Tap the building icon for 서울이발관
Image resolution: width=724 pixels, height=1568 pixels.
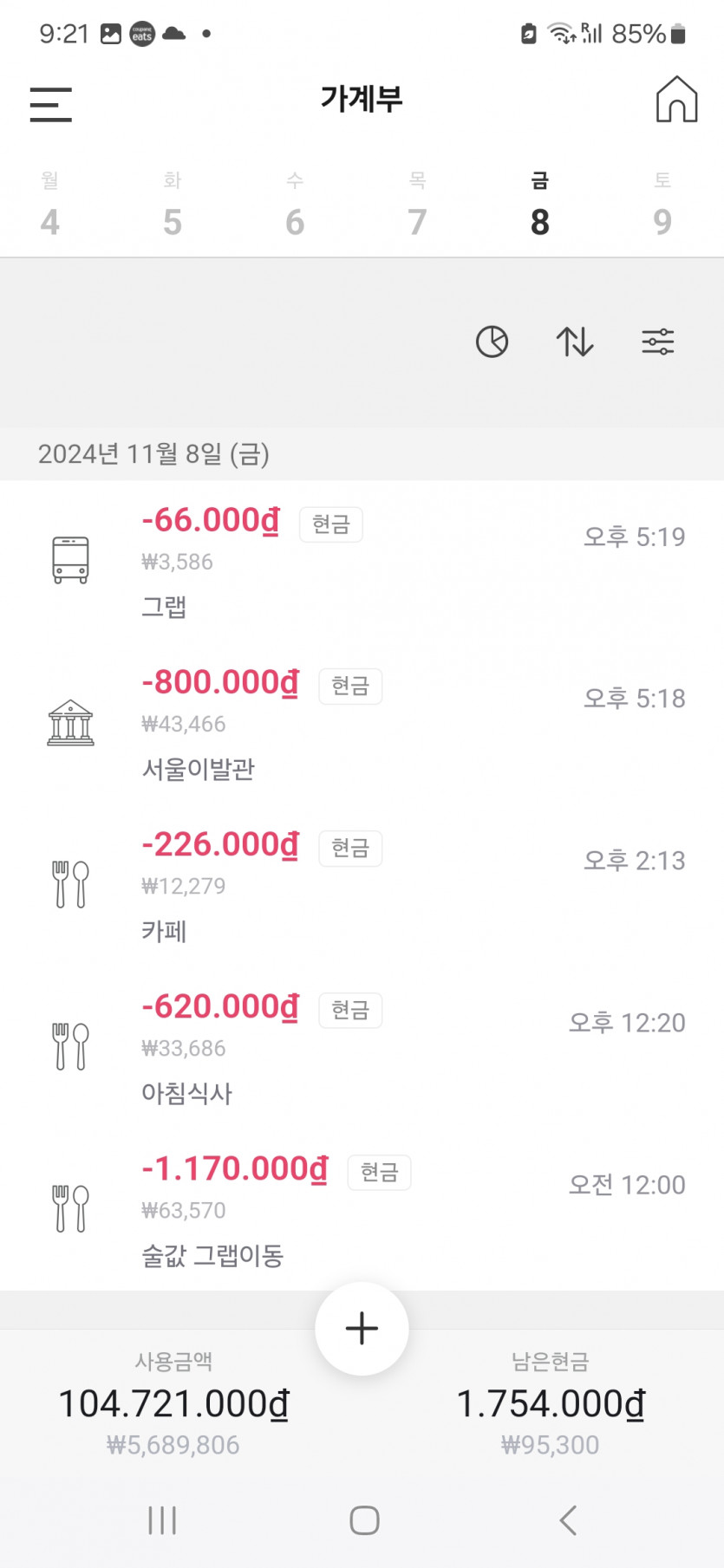point(70,723)
